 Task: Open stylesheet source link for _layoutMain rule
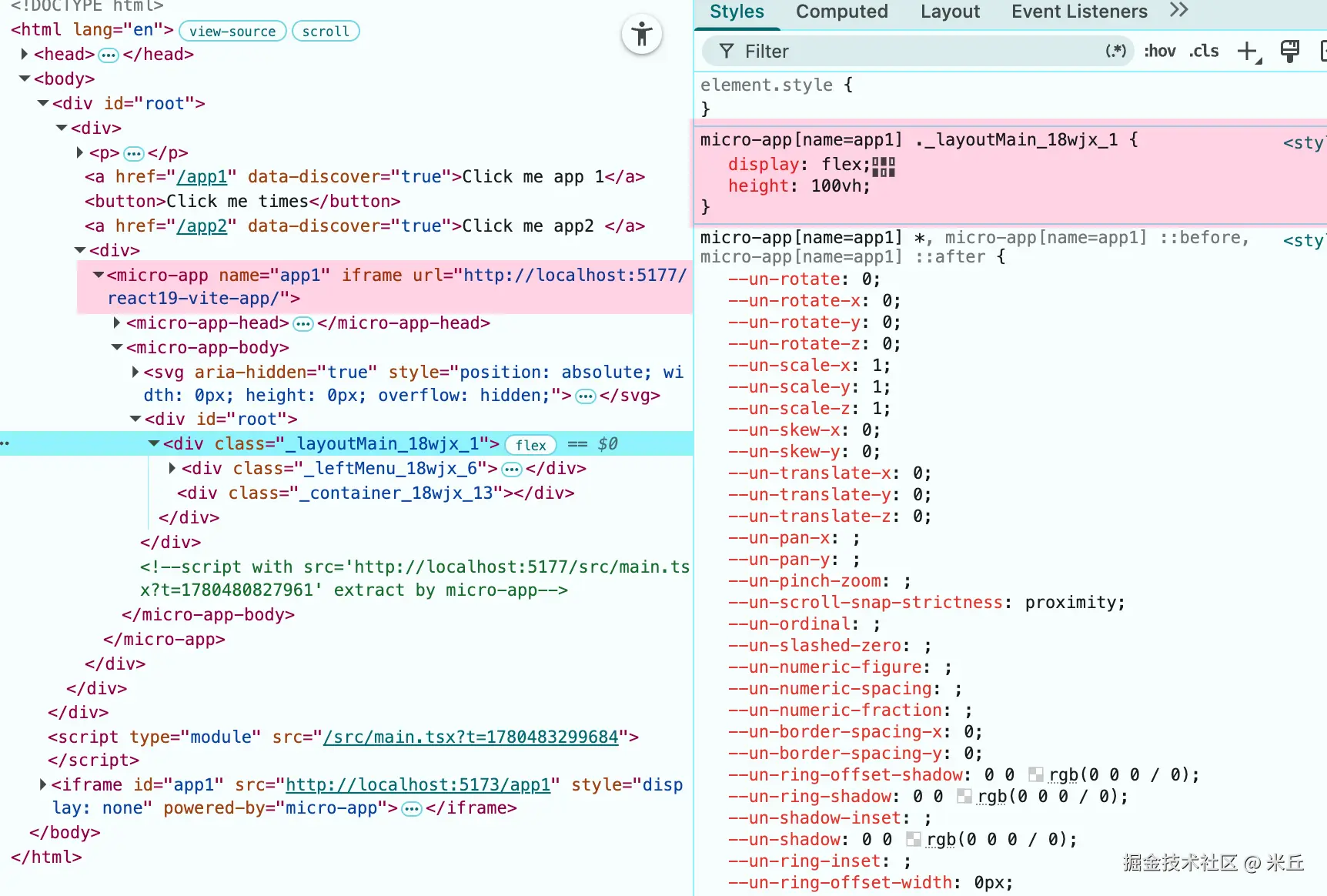coord(1304,142)
